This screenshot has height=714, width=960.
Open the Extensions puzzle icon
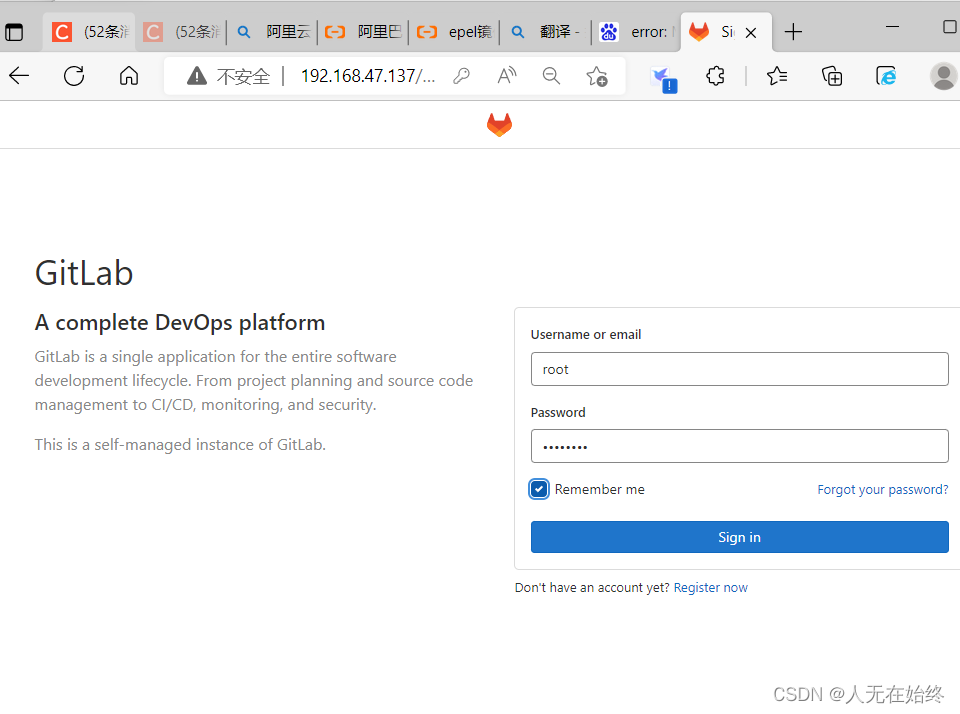tap(715, 76)
